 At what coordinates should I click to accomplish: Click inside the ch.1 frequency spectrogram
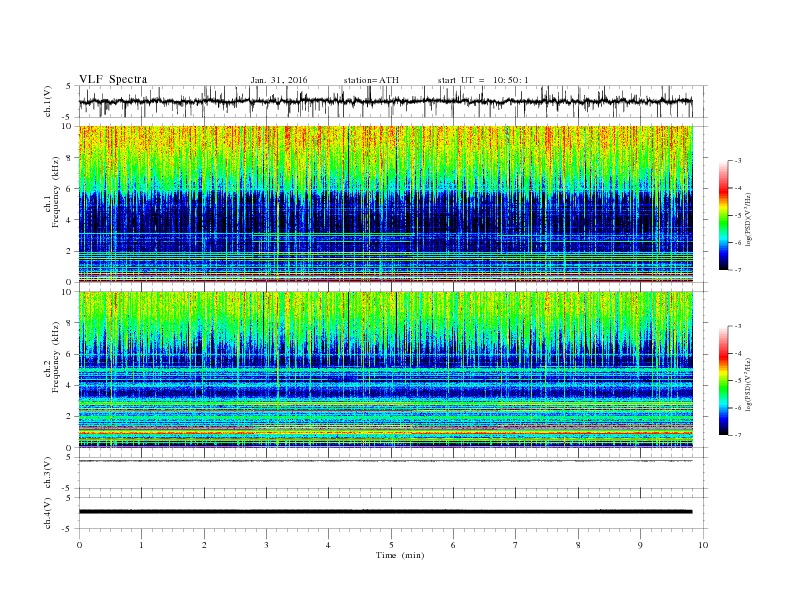coord(385,204)
